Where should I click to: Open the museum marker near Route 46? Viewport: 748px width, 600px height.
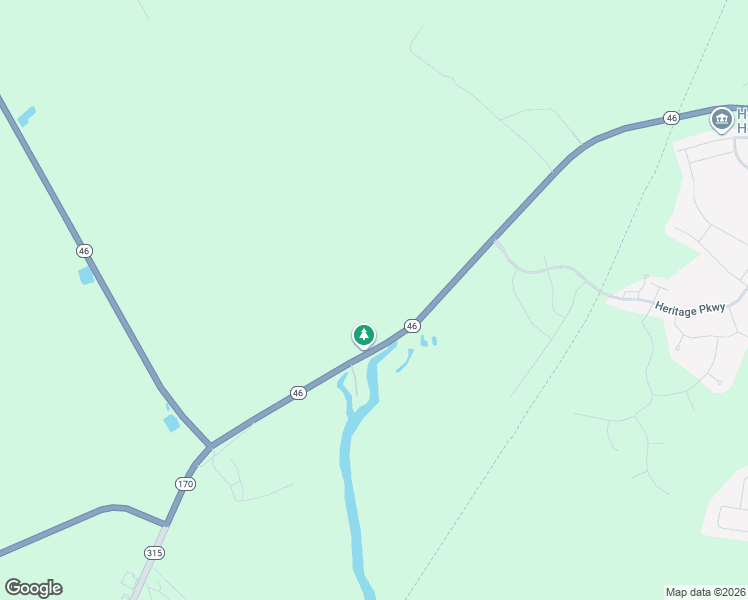tap(721, 119)
